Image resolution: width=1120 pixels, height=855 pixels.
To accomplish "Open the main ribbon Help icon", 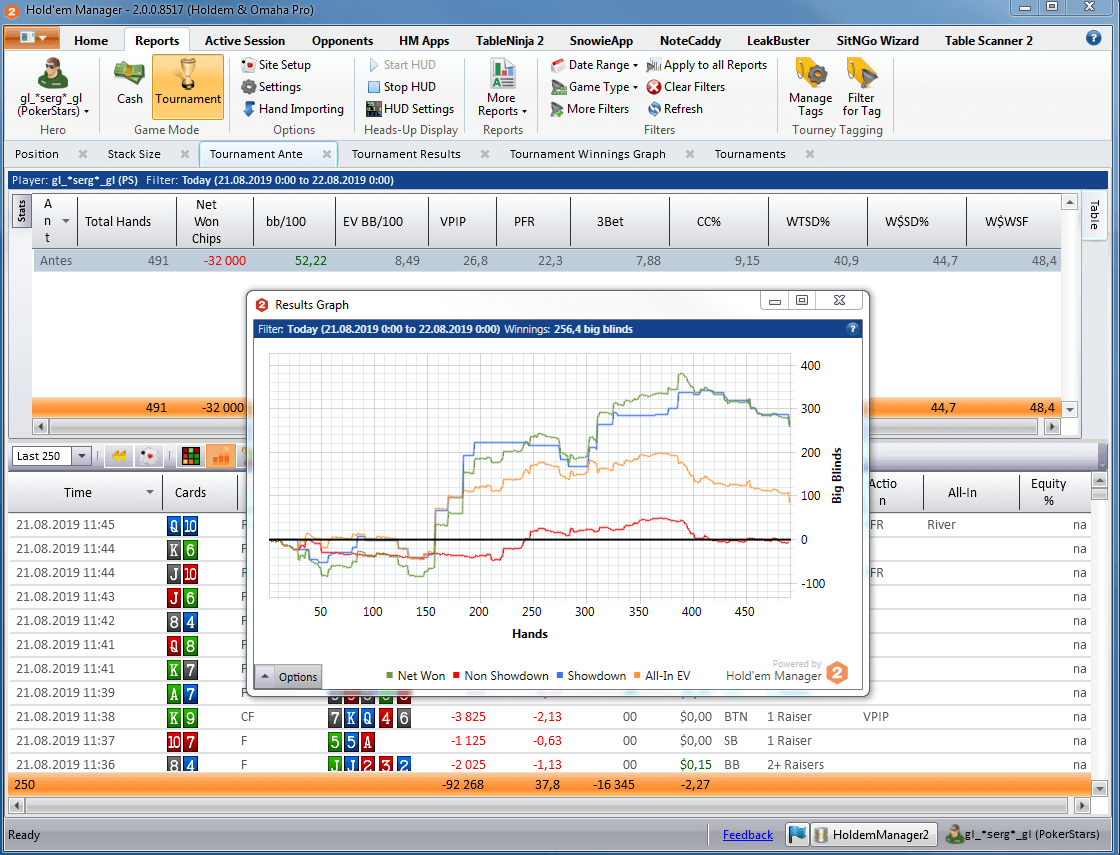I will pyautogui.click(x=1093, y=39).
